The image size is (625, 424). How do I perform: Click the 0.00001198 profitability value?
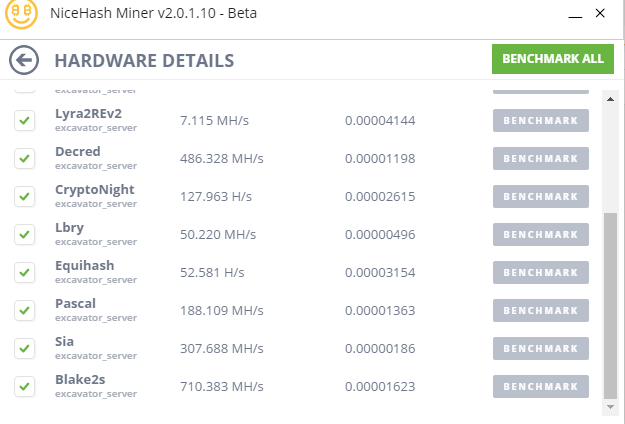point(380,159)
